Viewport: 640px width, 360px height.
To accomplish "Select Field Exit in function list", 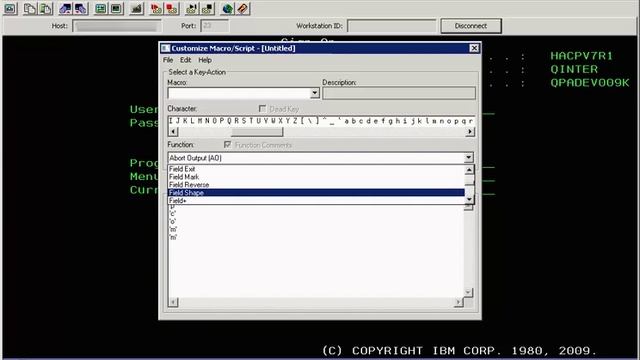I will click(x=316, y=169).
